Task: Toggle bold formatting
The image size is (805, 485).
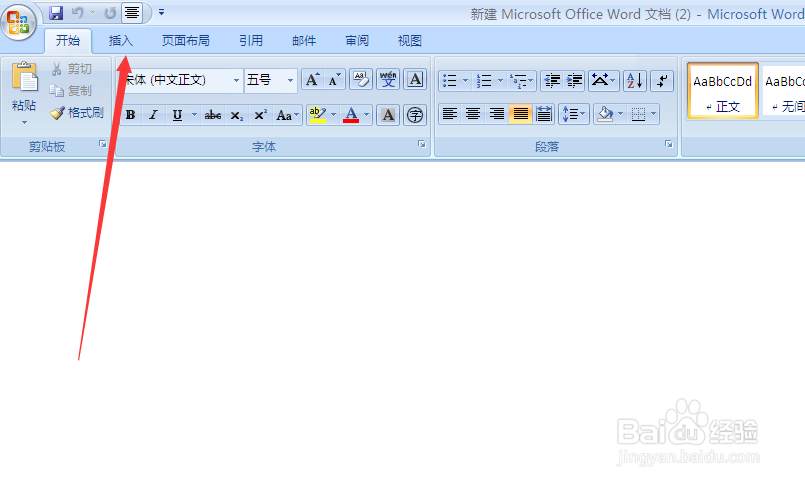Action: click(131, 115)
